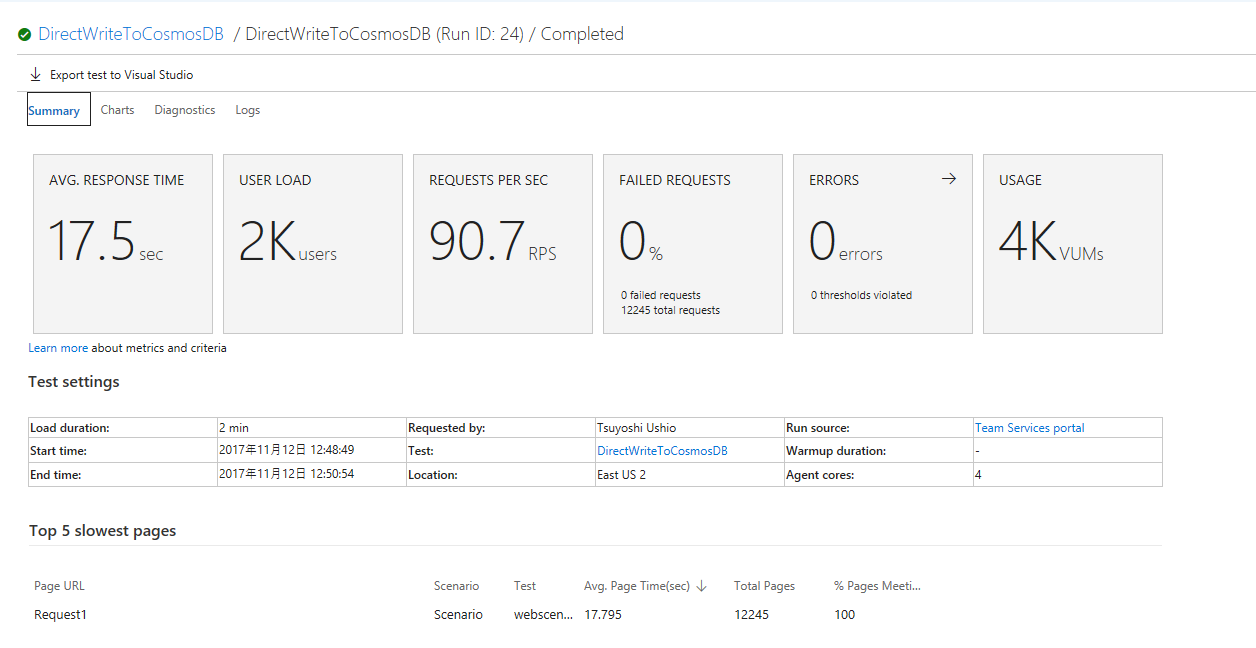Select Request1 in the slowest pages list
Image resolution: width=1256 pixels, height=648 pixels.
[60, 614]
